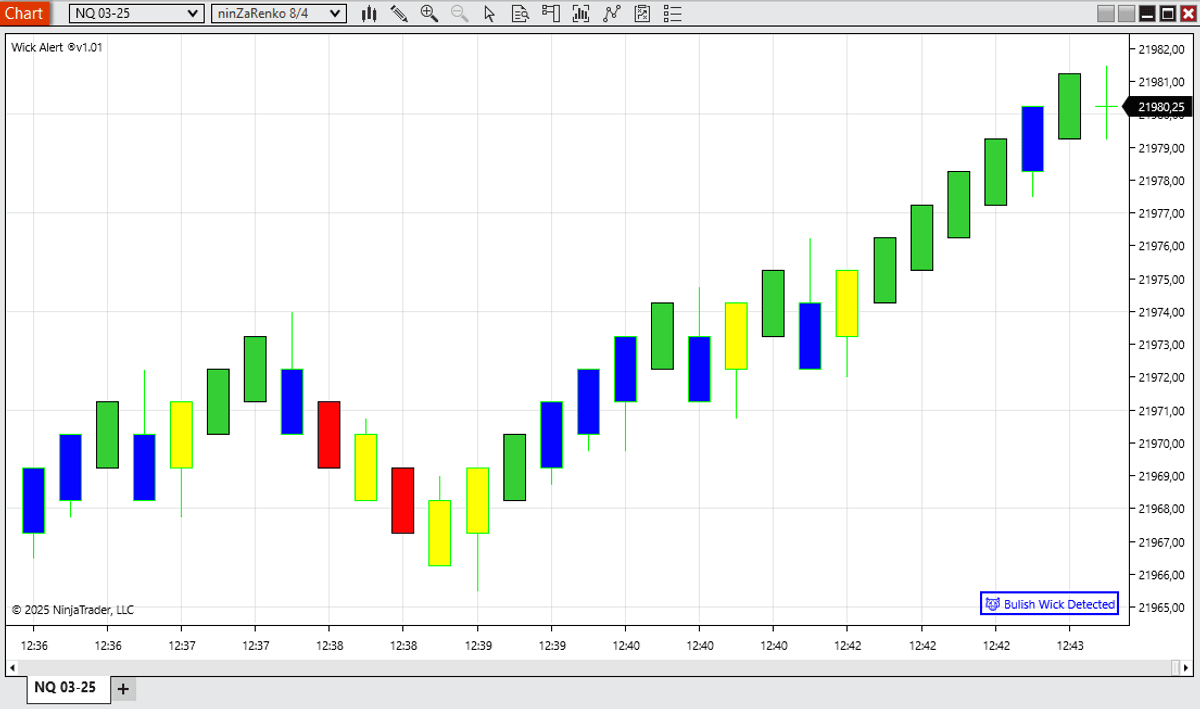1200x709 pixels.
Task: Click the 21980,25 current price marker
Action: point(1160,107)
